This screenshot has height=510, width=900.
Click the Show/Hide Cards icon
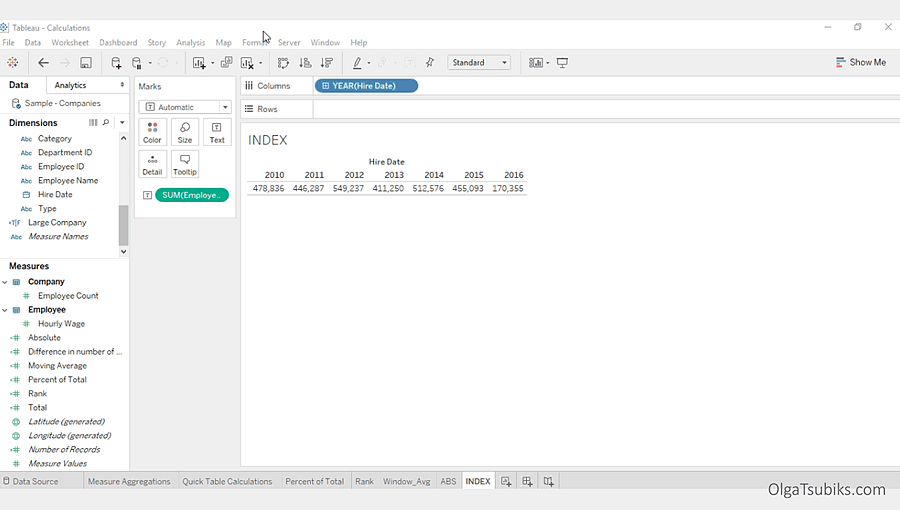coord(535,63)
